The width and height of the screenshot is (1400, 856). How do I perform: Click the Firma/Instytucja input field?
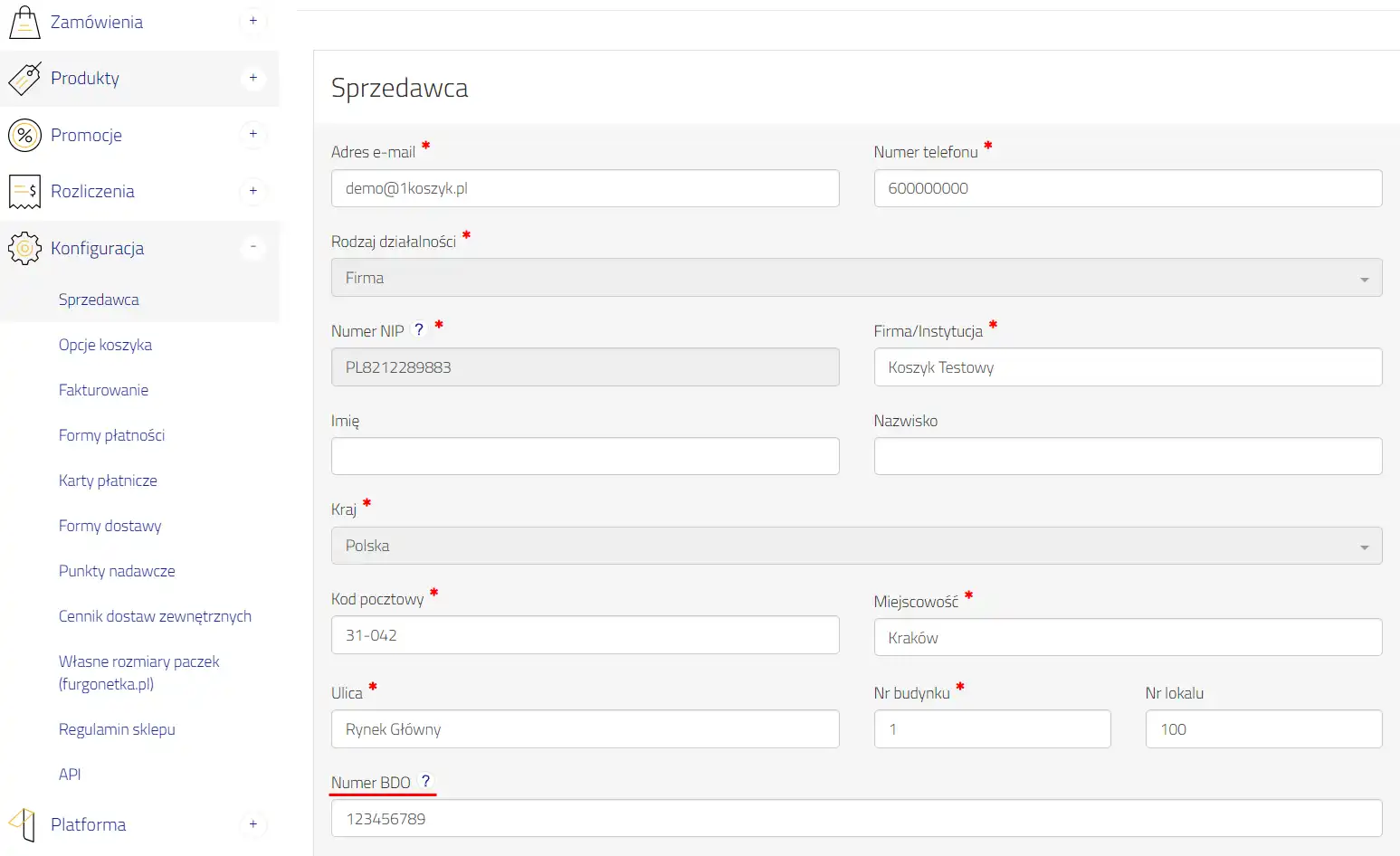(1128, 367)
